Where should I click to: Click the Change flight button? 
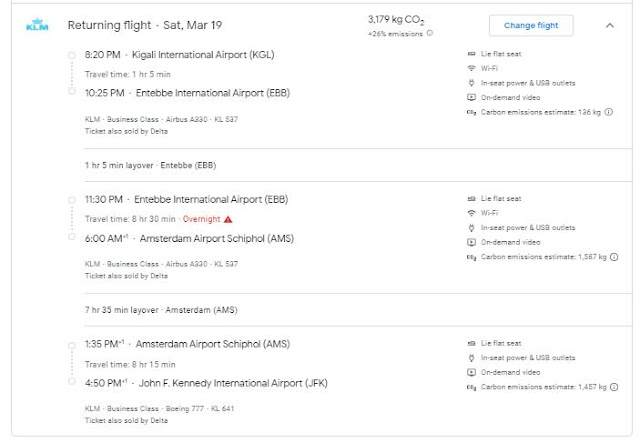click(530, 25)
